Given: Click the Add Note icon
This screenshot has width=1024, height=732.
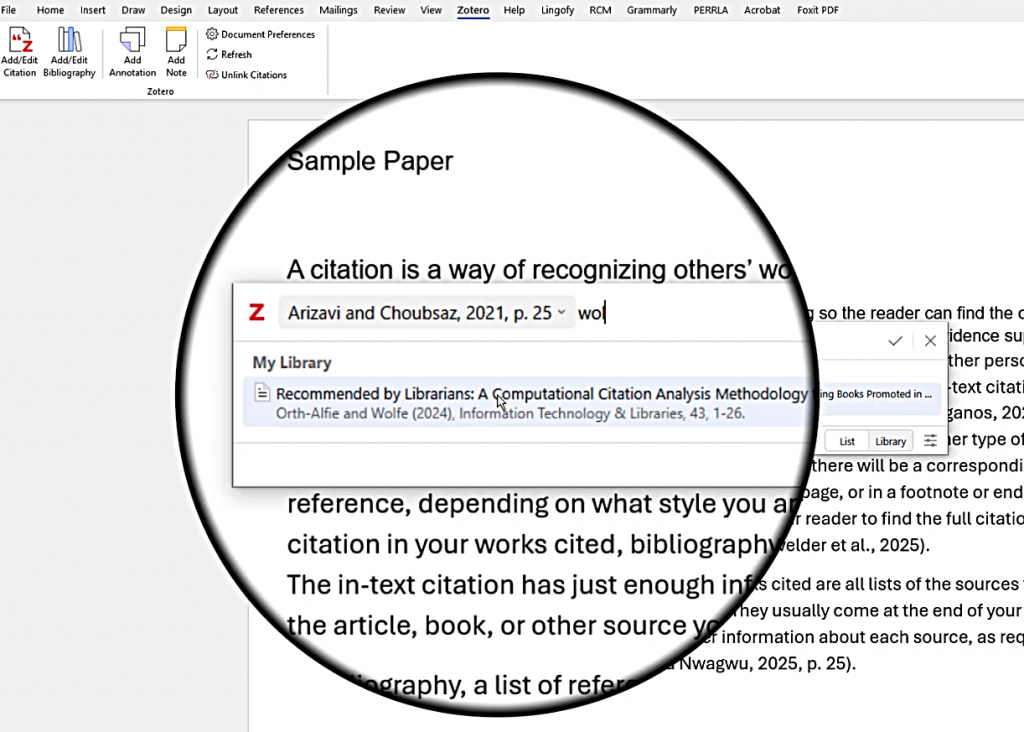Looking at the screenshot, I should point(176,41).
